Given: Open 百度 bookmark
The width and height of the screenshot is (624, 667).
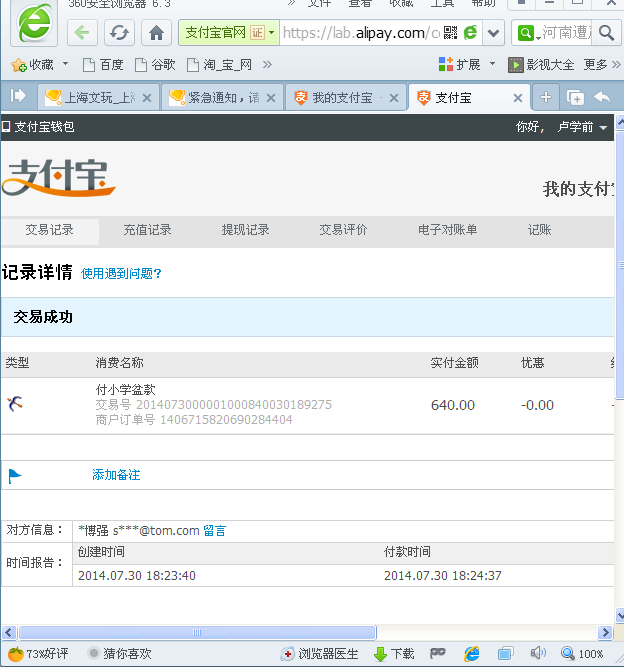Looking at the screenshot, I should tap(103, 65).
